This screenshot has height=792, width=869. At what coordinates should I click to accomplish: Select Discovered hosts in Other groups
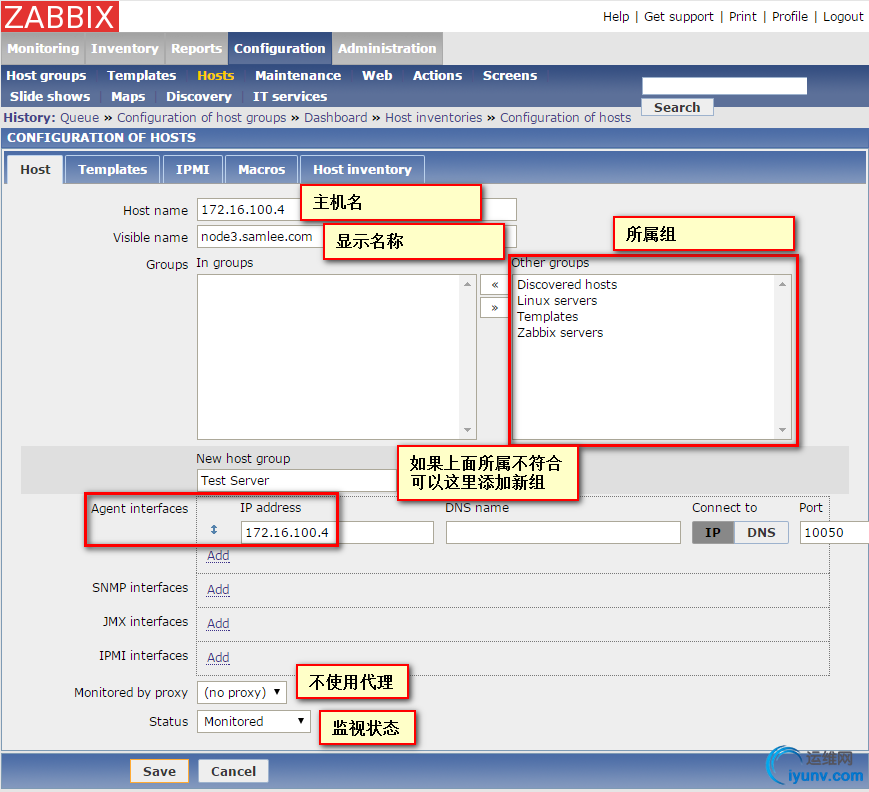tap(566, 284)
